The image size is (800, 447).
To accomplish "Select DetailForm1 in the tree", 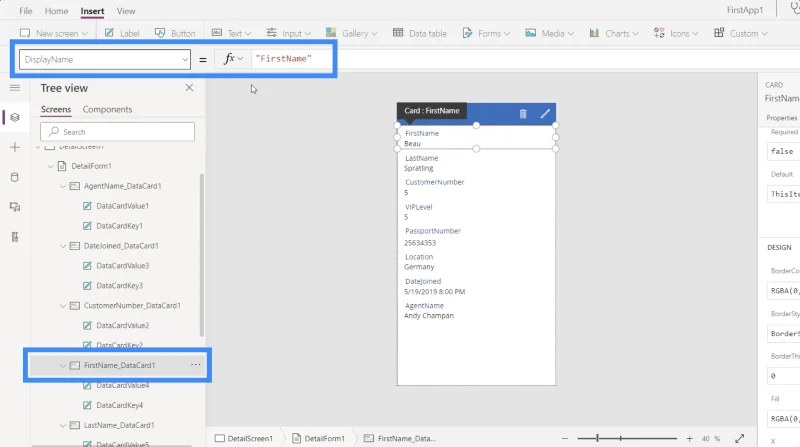I will point(91,166).
